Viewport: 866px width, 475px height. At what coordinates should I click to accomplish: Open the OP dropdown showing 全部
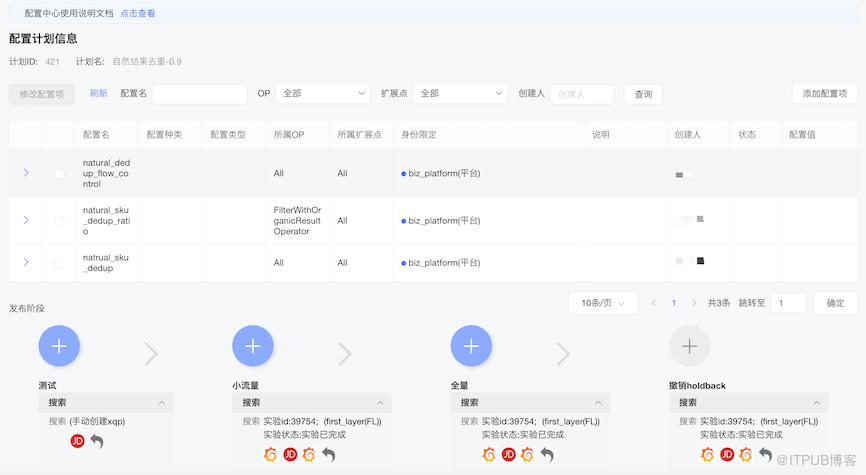coord(322,93)
